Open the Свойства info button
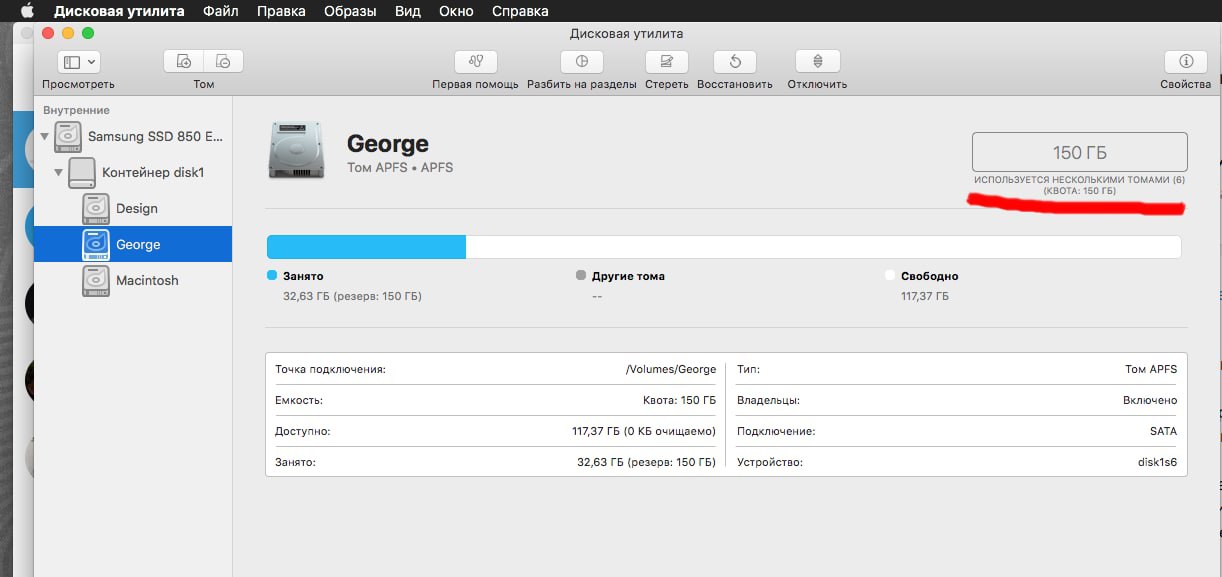 1186,61
